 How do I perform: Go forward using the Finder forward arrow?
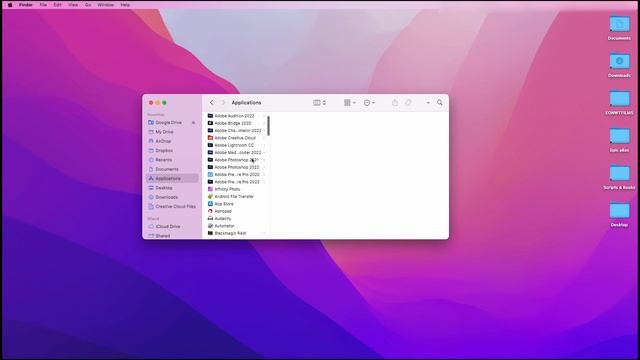(223, 103)
